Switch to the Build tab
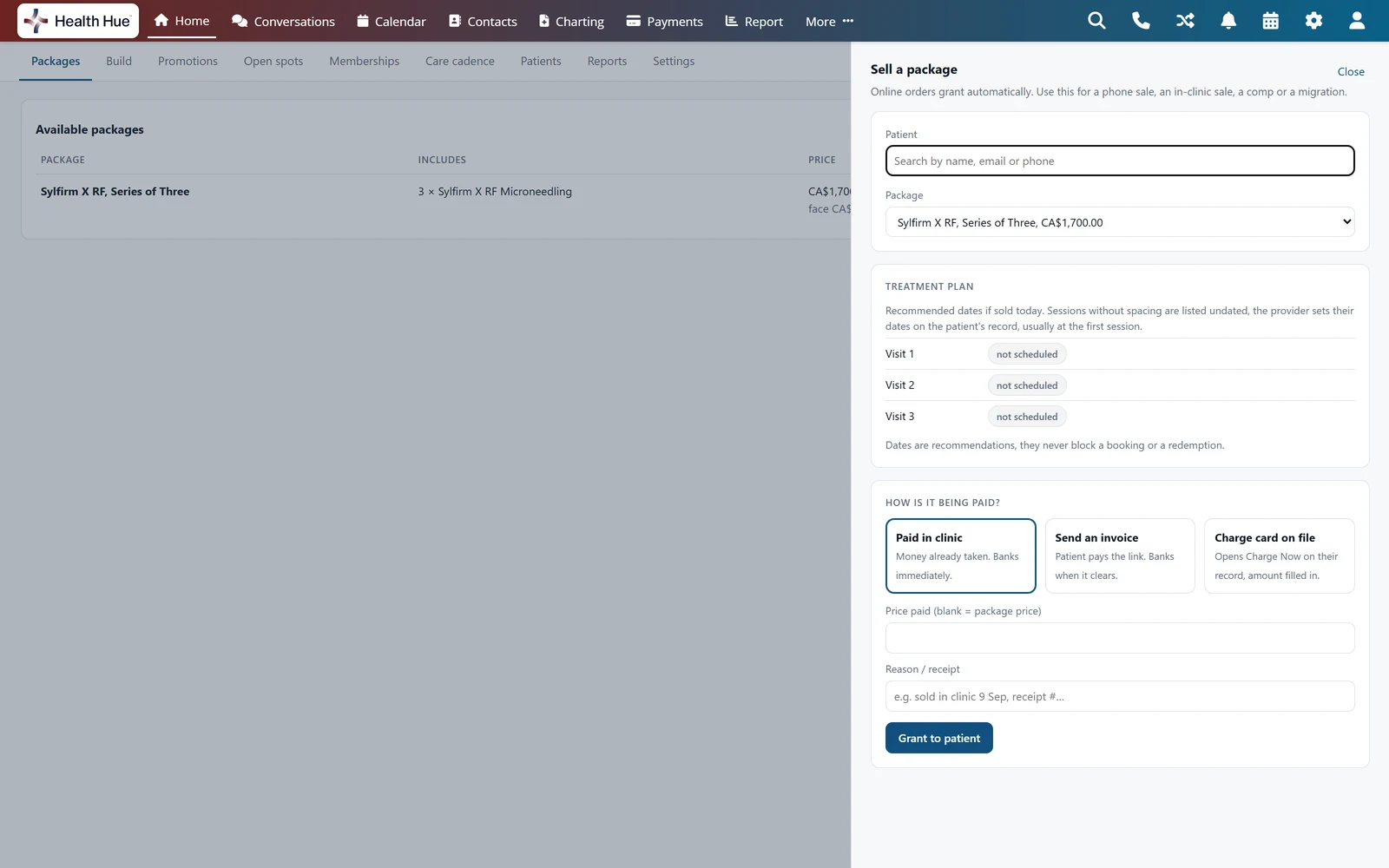This screenshot has width=1389, height=868. pyautogui.click(x=119, y=62)
